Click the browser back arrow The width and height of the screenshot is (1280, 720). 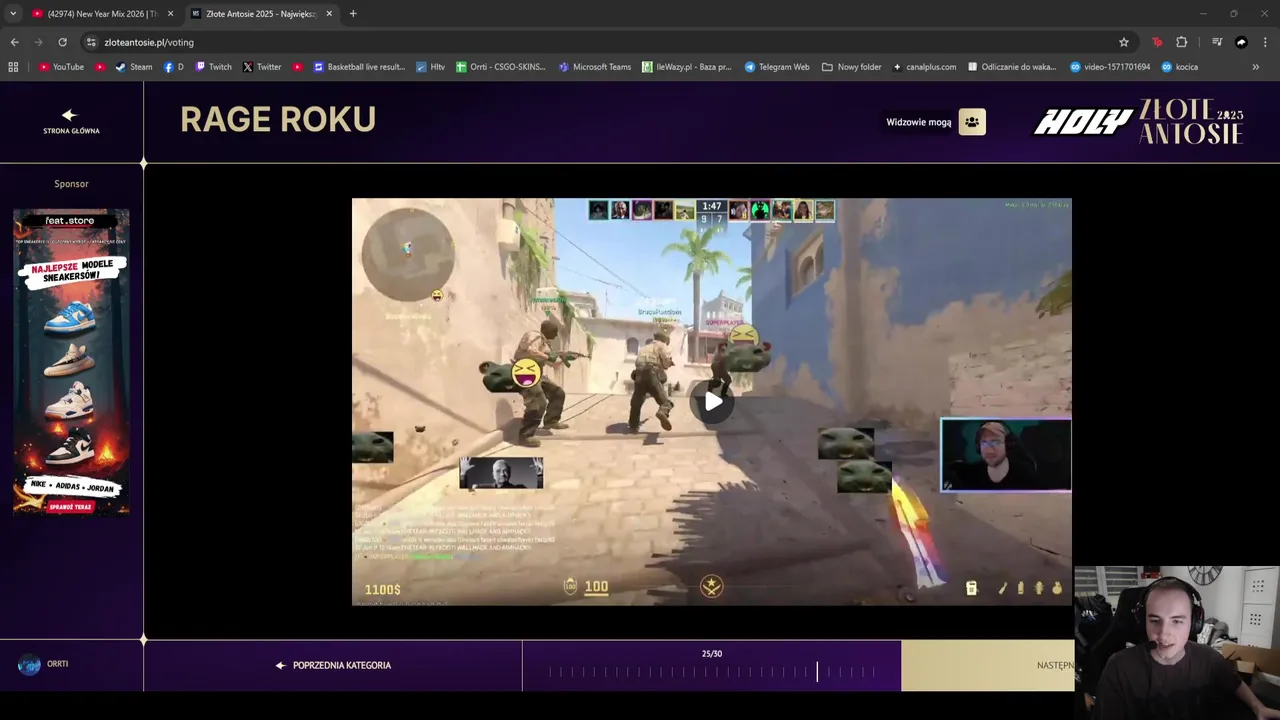14,42
